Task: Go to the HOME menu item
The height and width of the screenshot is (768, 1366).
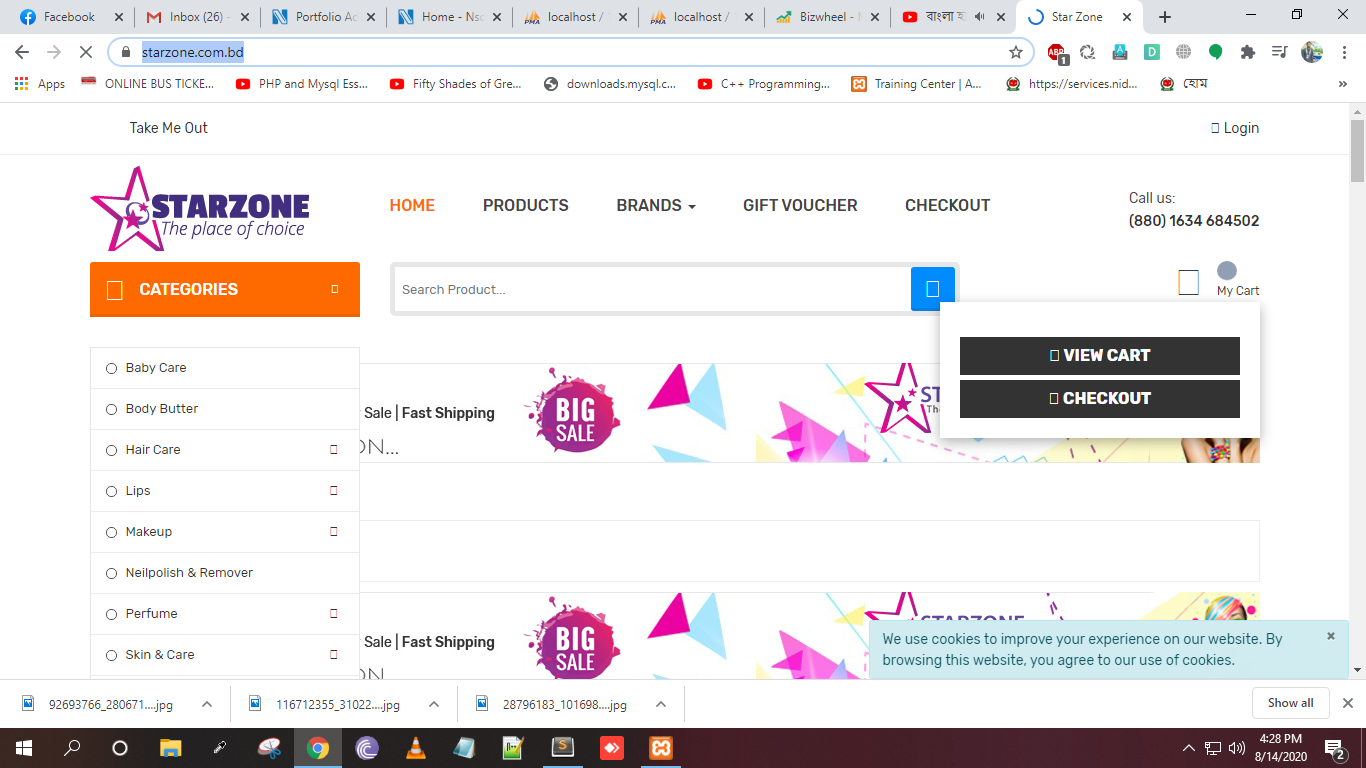Action: 412,205
